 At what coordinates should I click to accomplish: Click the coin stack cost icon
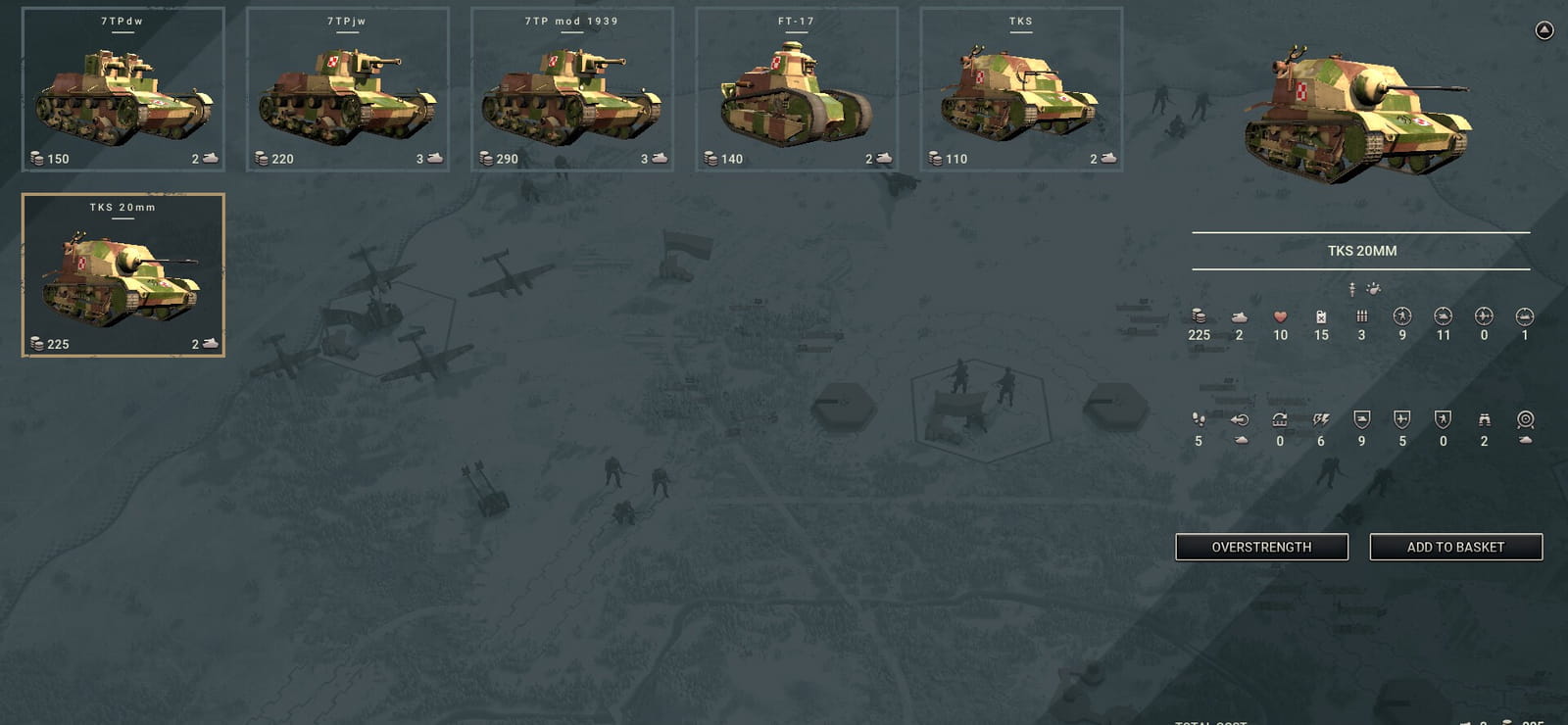coord(1199,315)
